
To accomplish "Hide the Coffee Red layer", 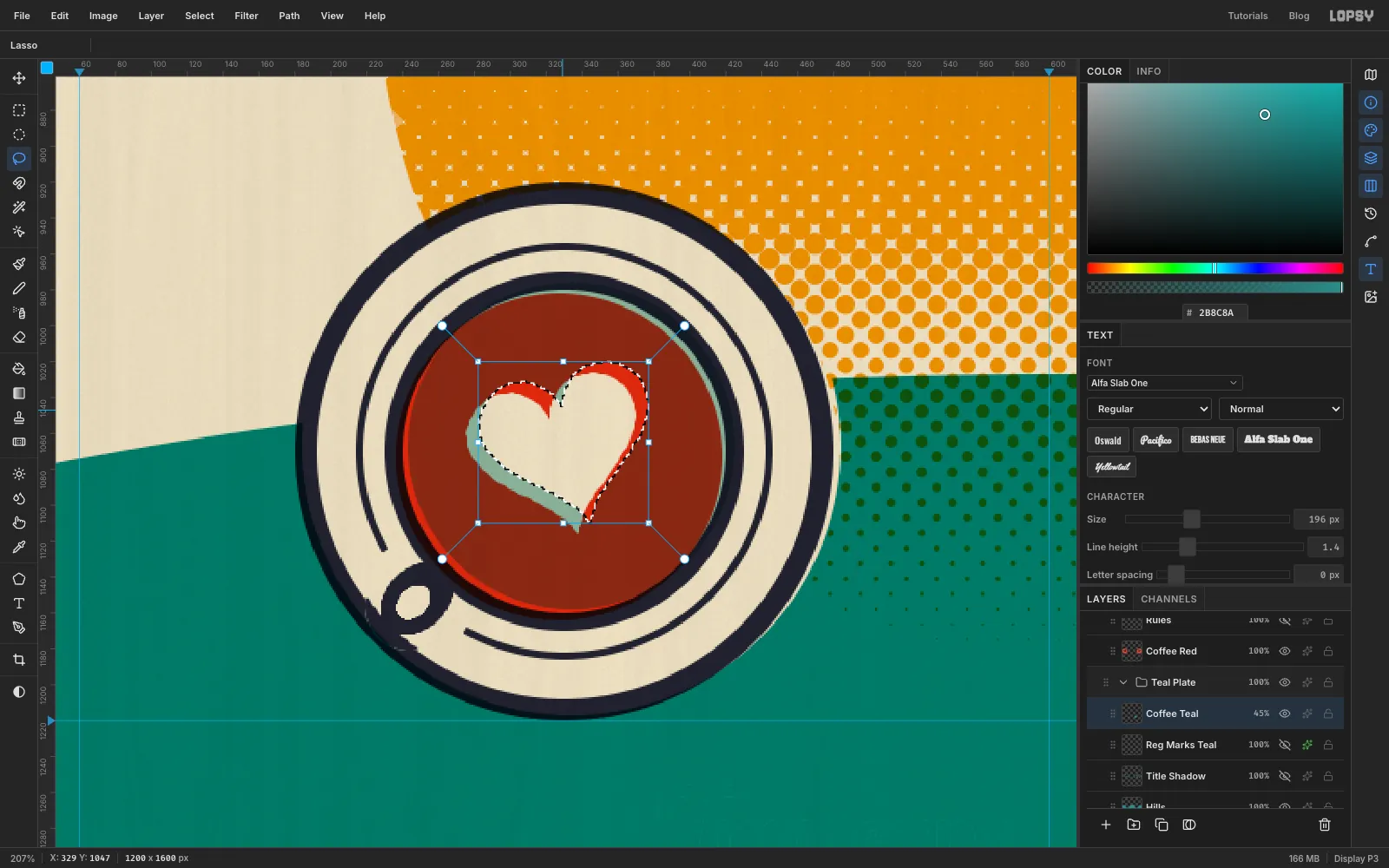I will pyautogui.click(x=1285, y=651).
